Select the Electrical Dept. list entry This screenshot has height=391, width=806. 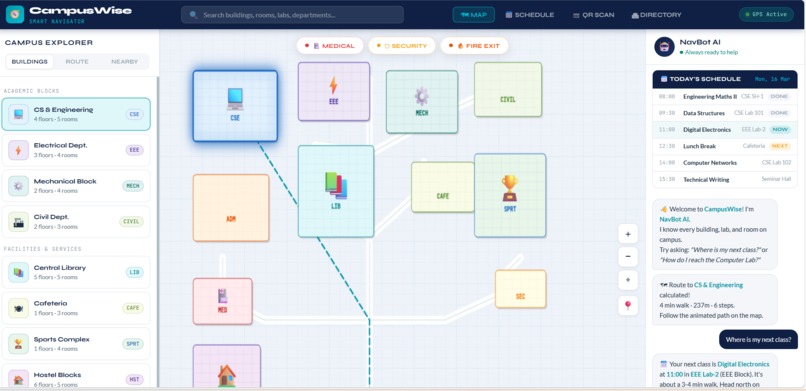pos(76,150)
